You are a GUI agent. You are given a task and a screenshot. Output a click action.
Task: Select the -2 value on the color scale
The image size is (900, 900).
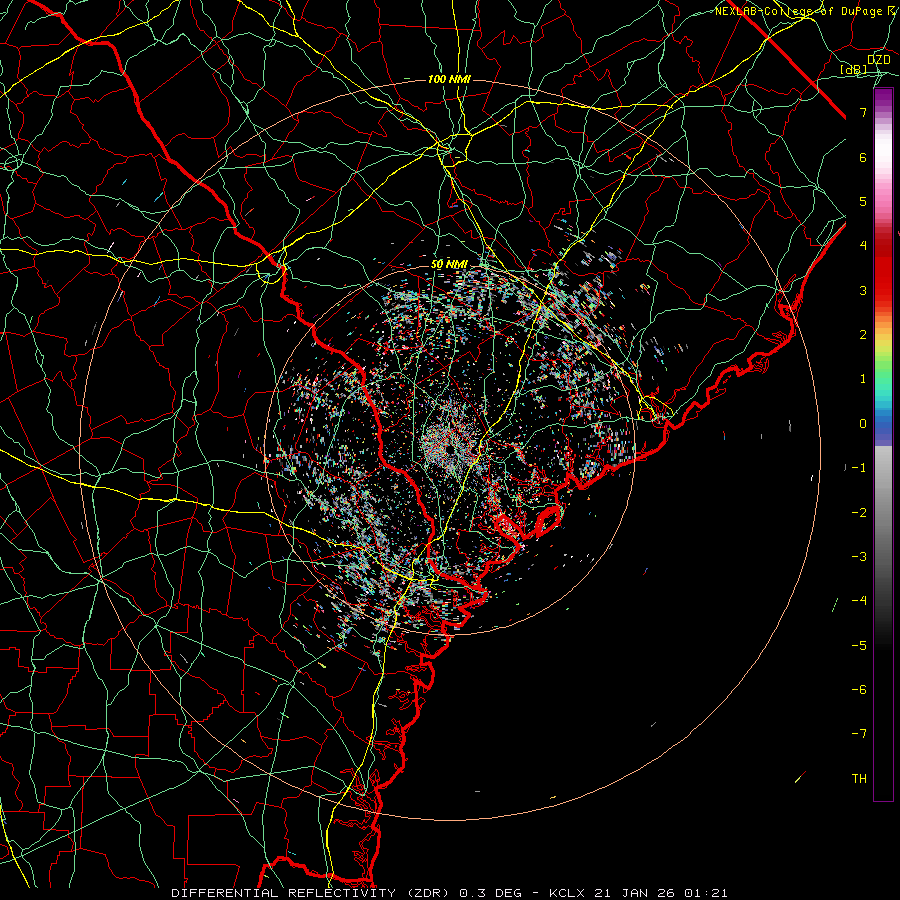point(859,513)
